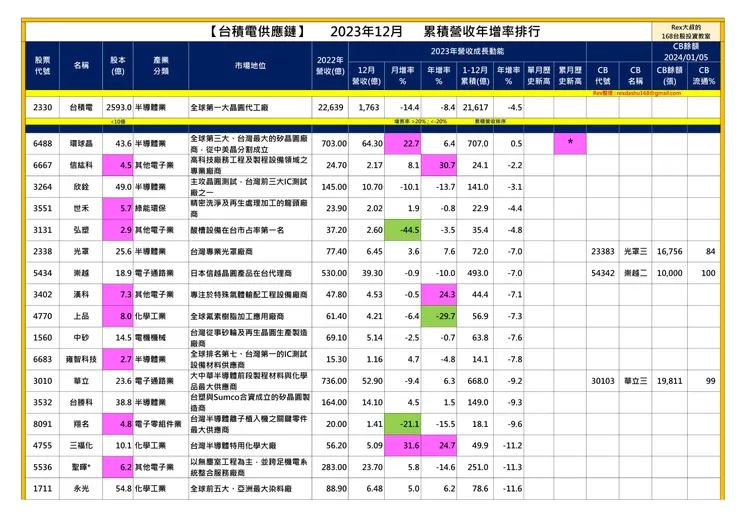Click the stock code cell 3010
Viewport: 740px width, 523px height.
pos(42,381)
